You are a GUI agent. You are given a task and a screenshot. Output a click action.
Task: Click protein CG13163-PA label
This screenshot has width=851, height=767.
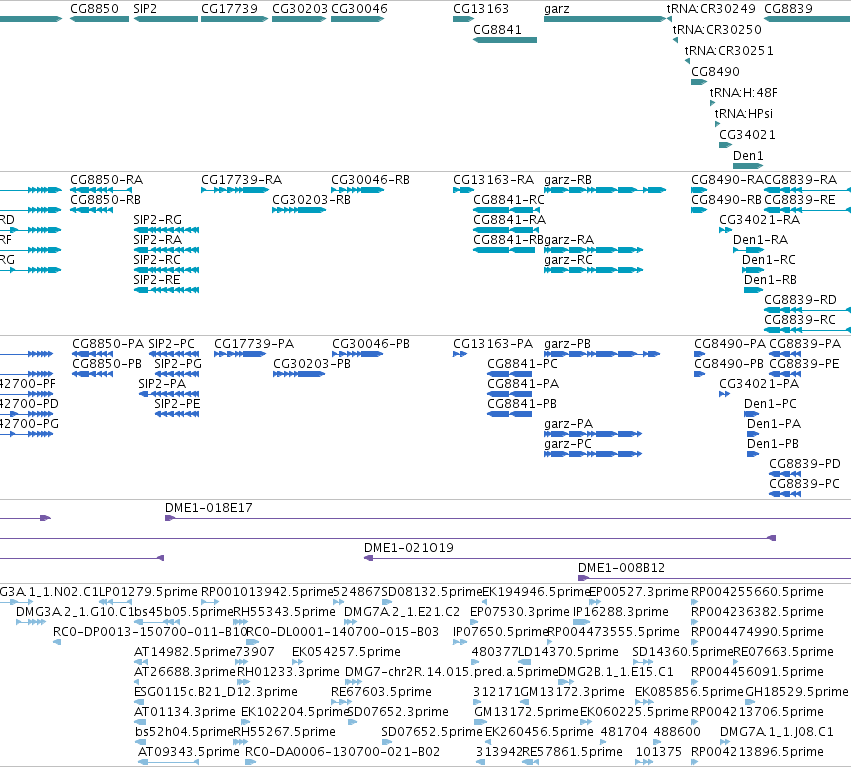(x=493, y=344)
